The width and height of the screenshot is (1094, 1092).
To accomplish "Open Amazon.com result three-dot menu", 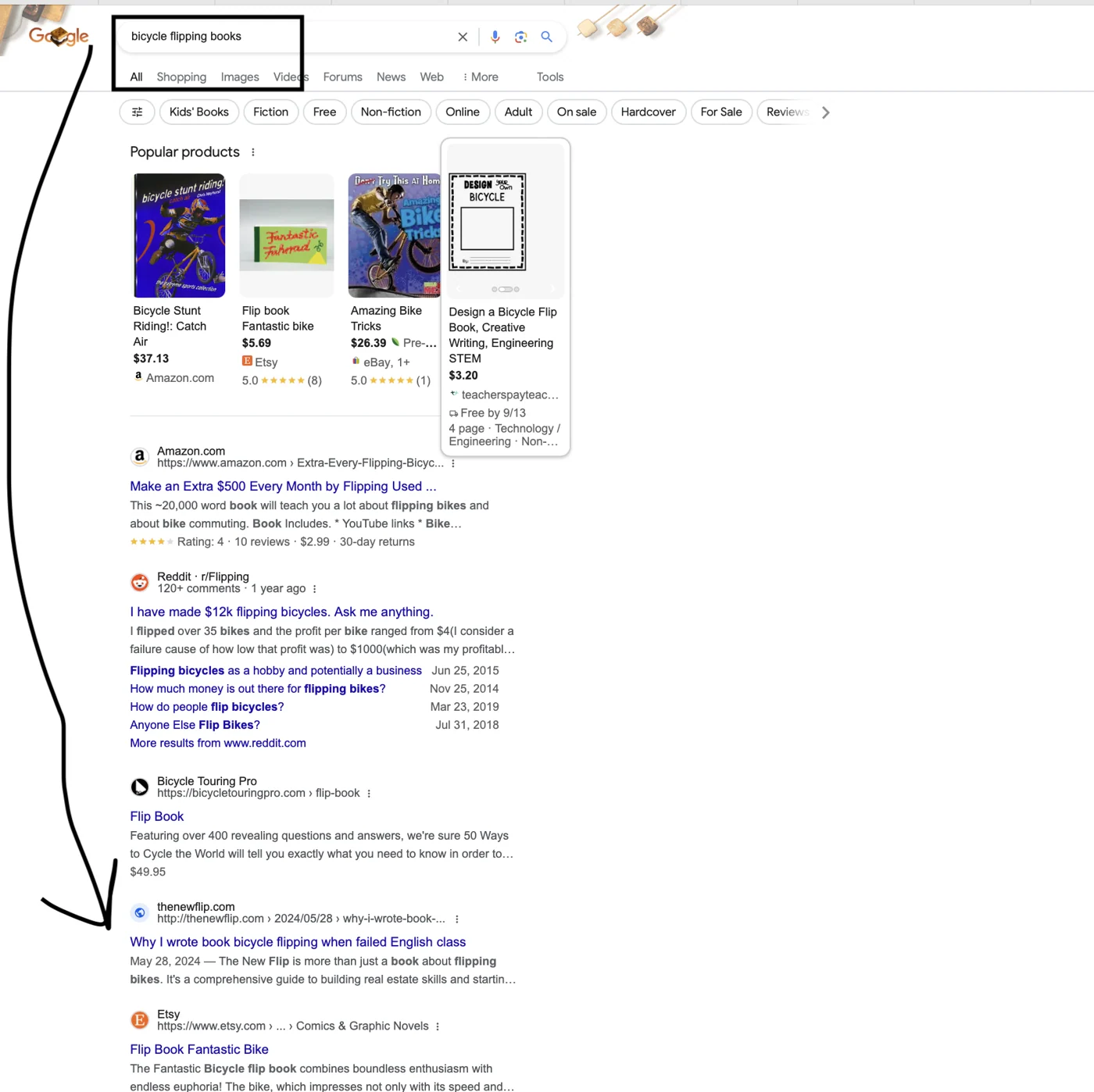I will [453, 463].
